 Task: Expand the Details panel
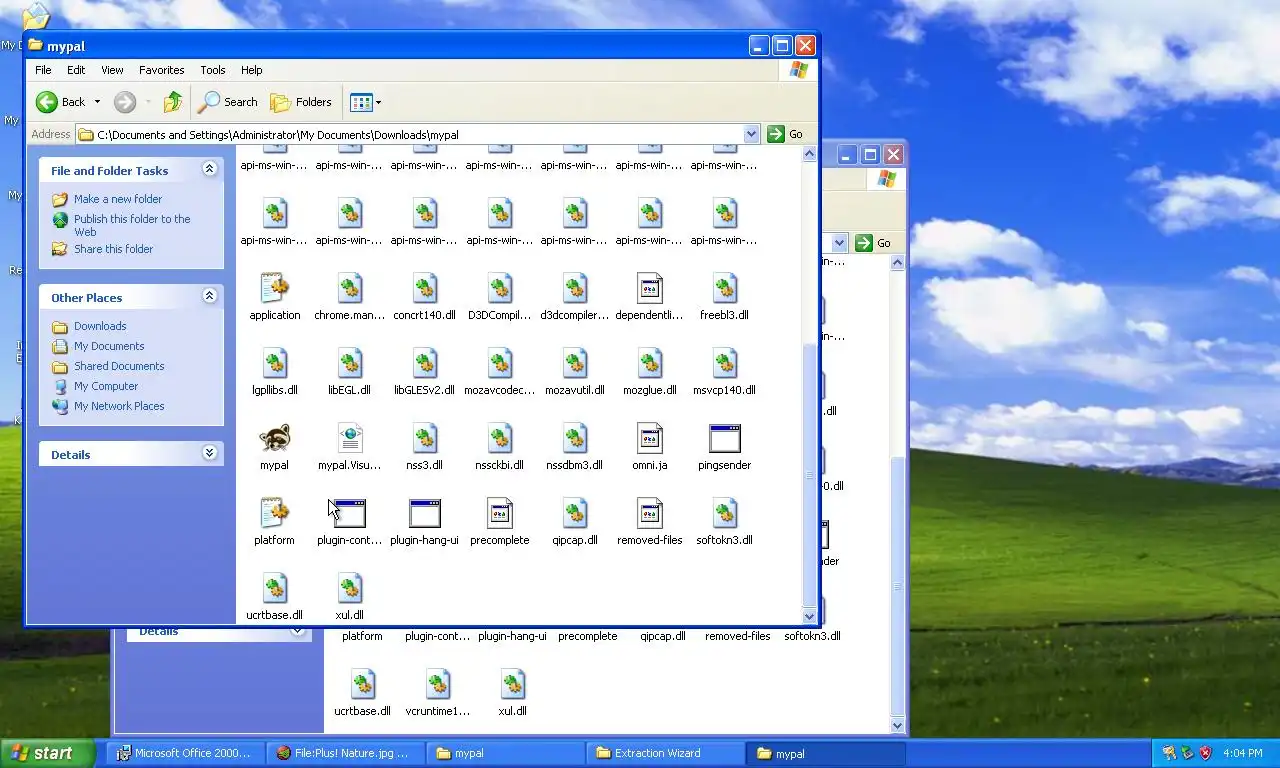(x=209, y=453)
